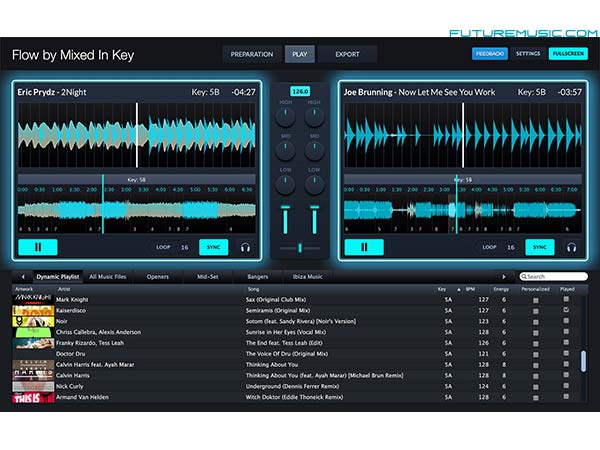Uncheck Played checkbox for Kaiserdisco

[x=566, y=310]
